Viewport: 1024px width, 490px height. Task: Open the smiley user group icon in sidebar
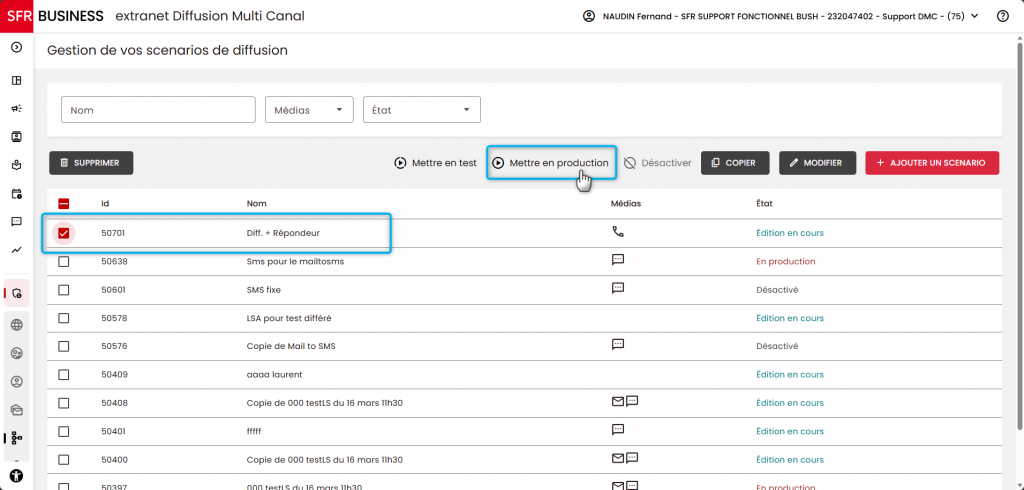coord(17,353)
